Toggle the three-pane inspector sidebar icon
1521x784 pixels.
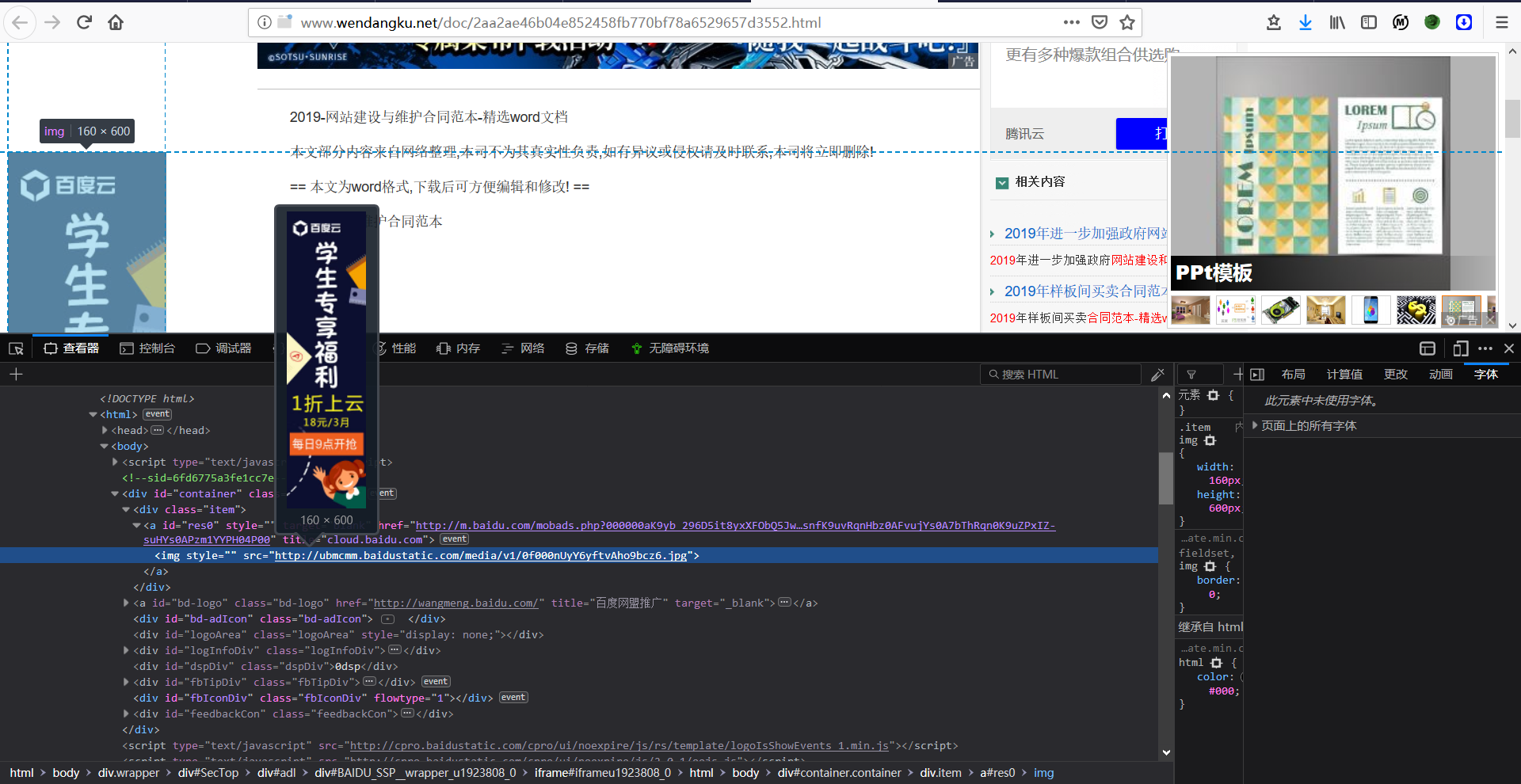click(x=1257, y=375)
